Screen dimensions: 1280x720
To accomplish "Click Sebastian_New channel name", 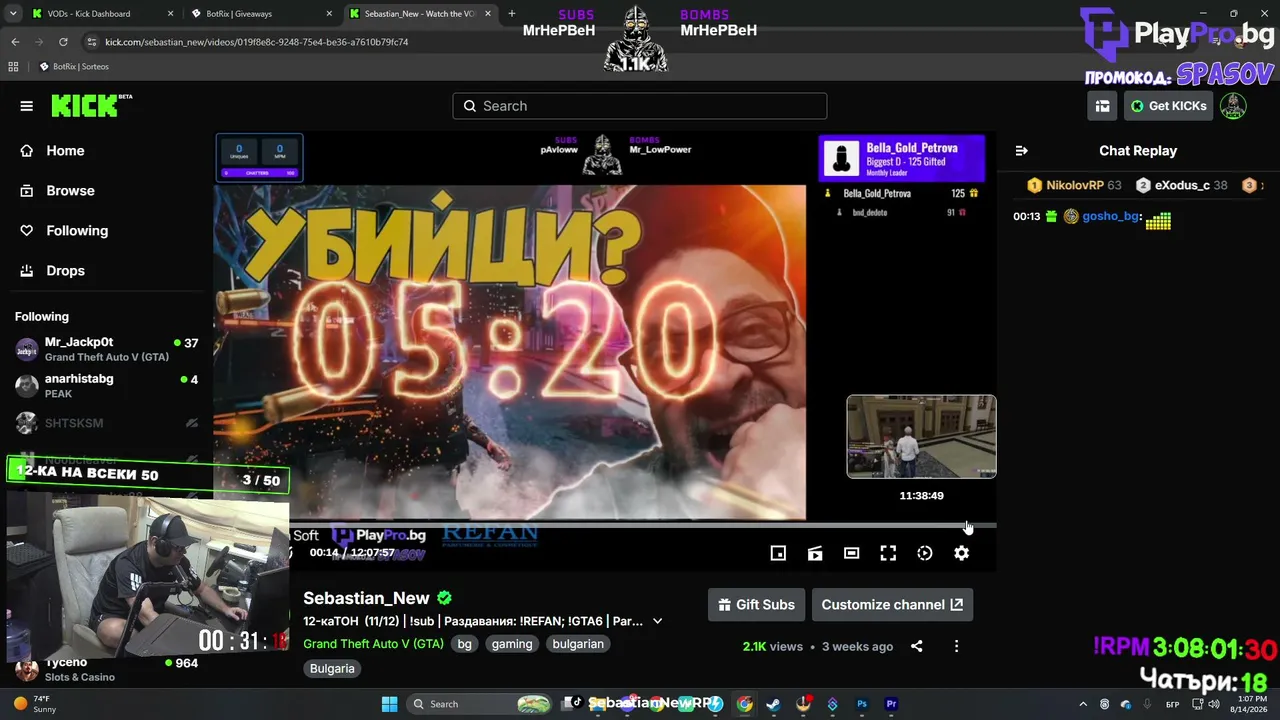I will [366, 598].
